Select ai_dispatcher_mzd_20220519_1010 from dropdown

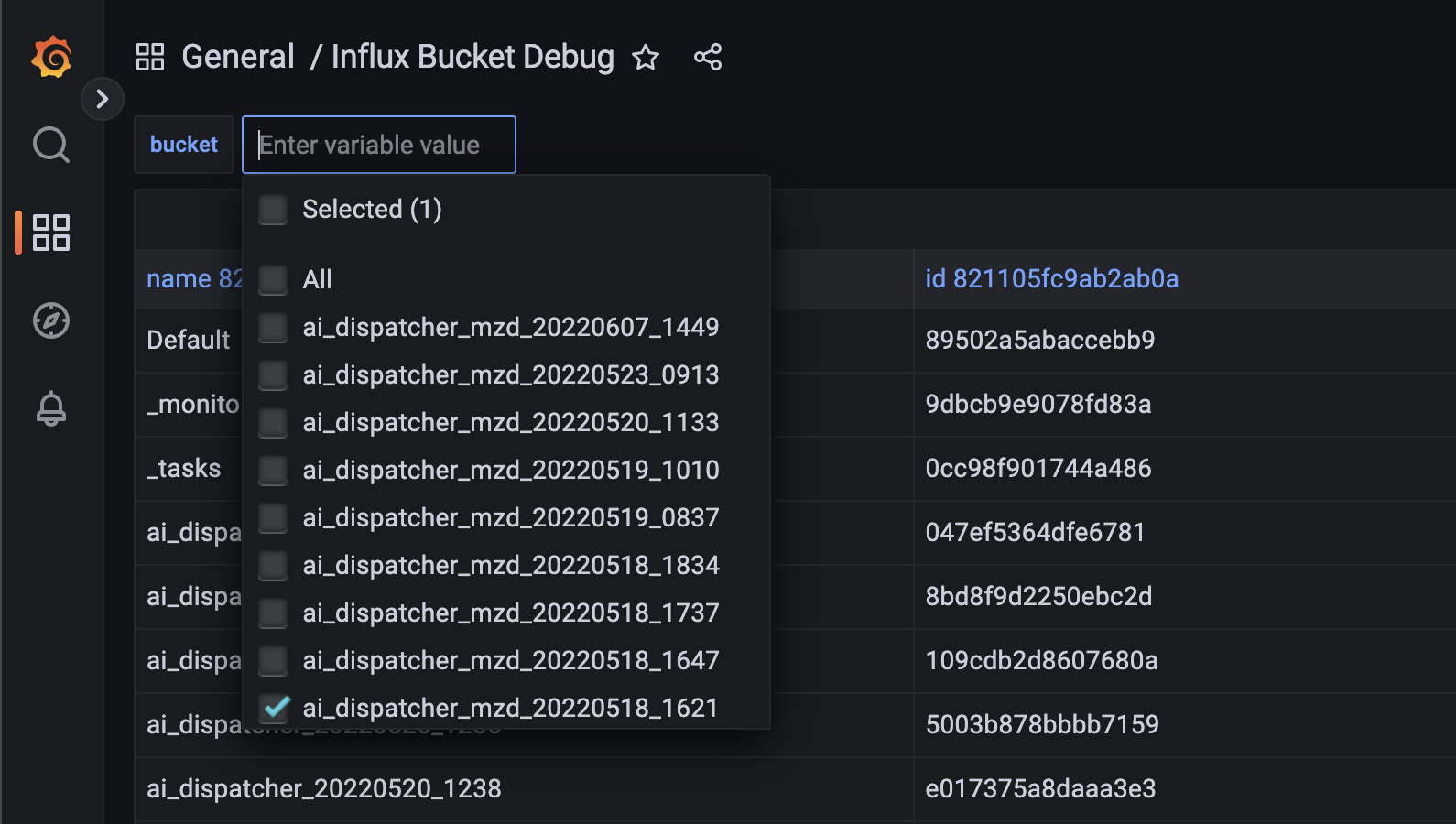(511, 470)
